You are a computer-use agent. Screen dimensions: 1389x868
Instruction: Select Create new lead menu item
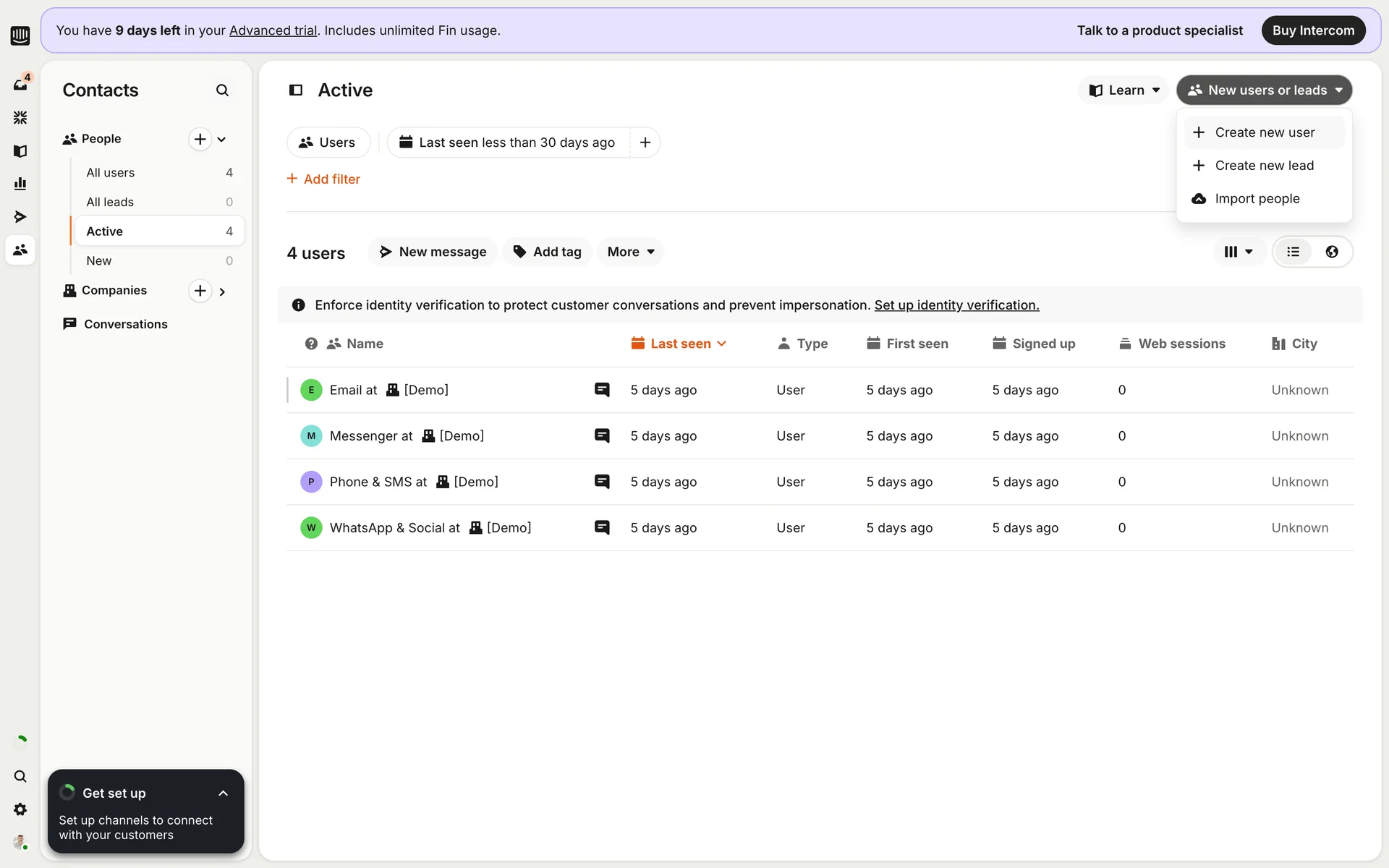[1264, 166]
